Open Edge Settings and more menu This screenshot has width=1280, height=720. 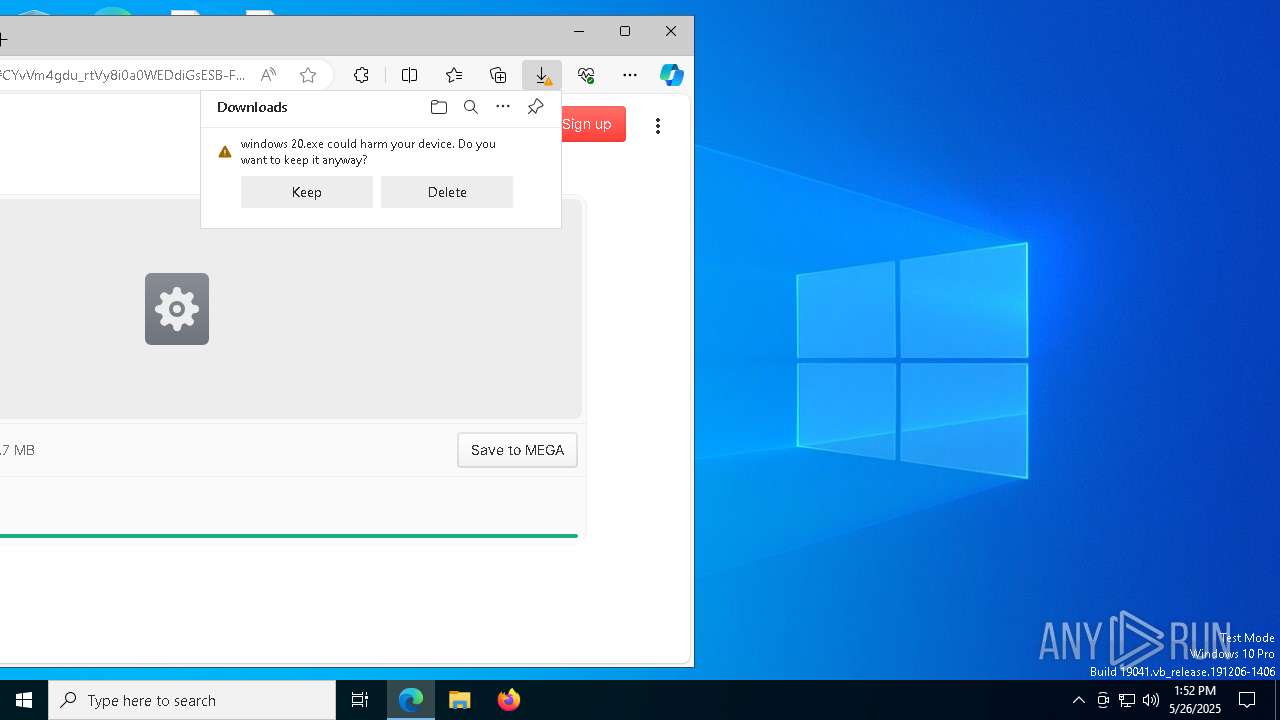click(630, 75)
